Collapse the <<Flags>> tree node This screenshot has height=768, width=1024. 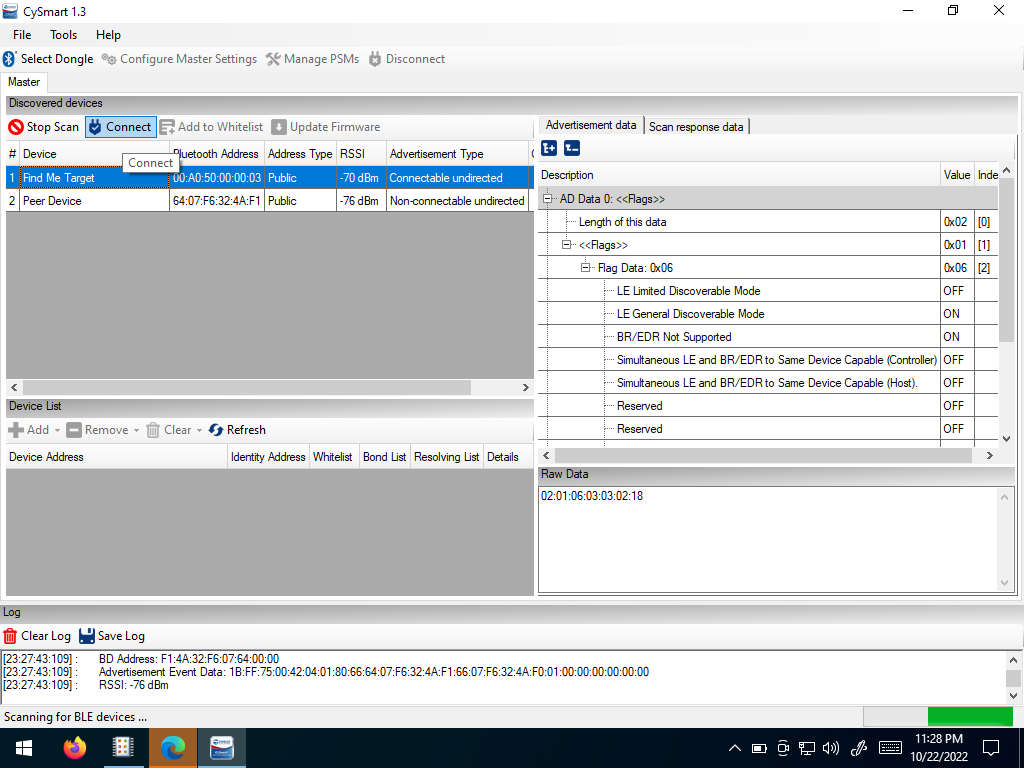coord(566,245)
